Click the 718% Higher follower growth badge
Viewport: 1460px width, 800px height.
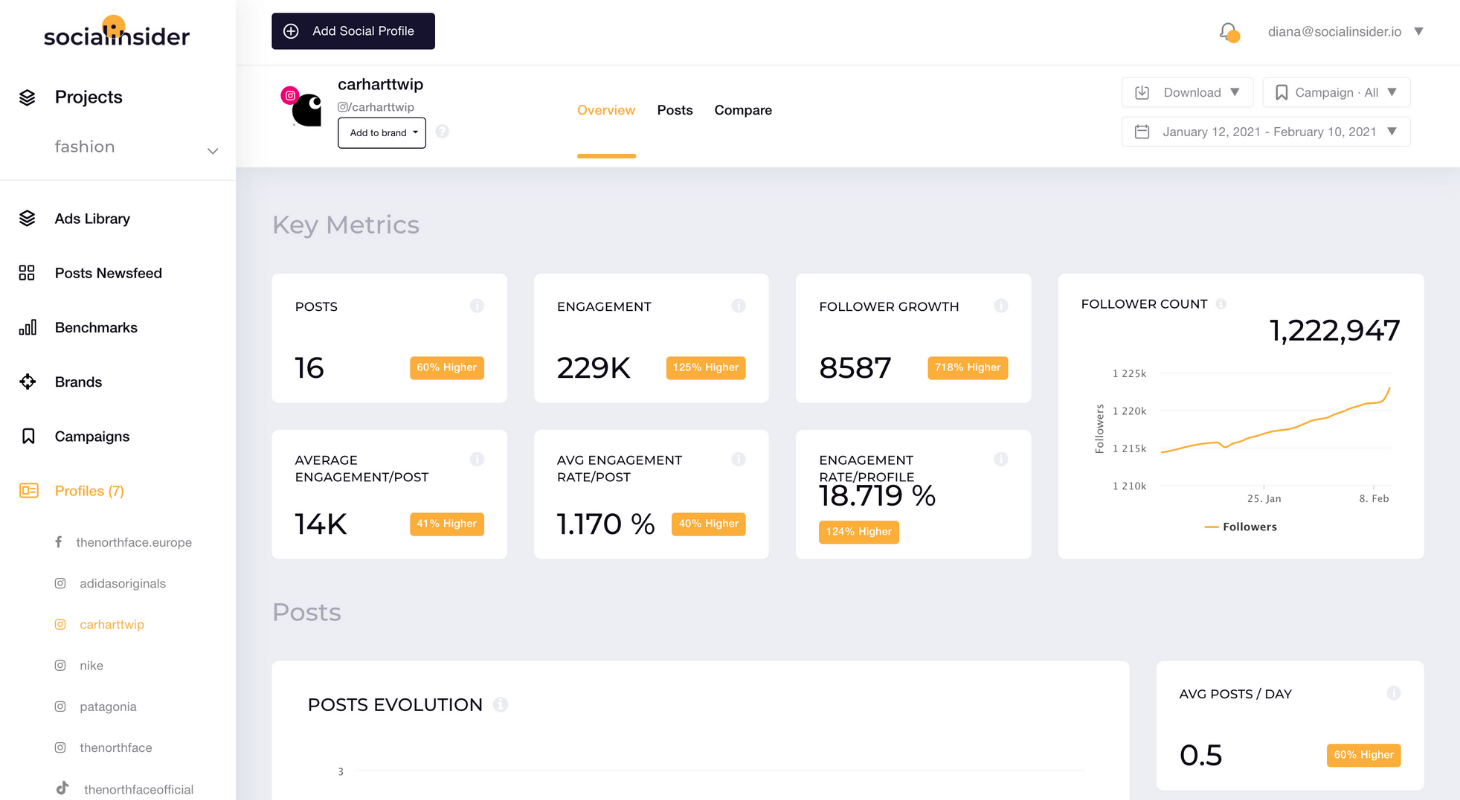[968, 368]
